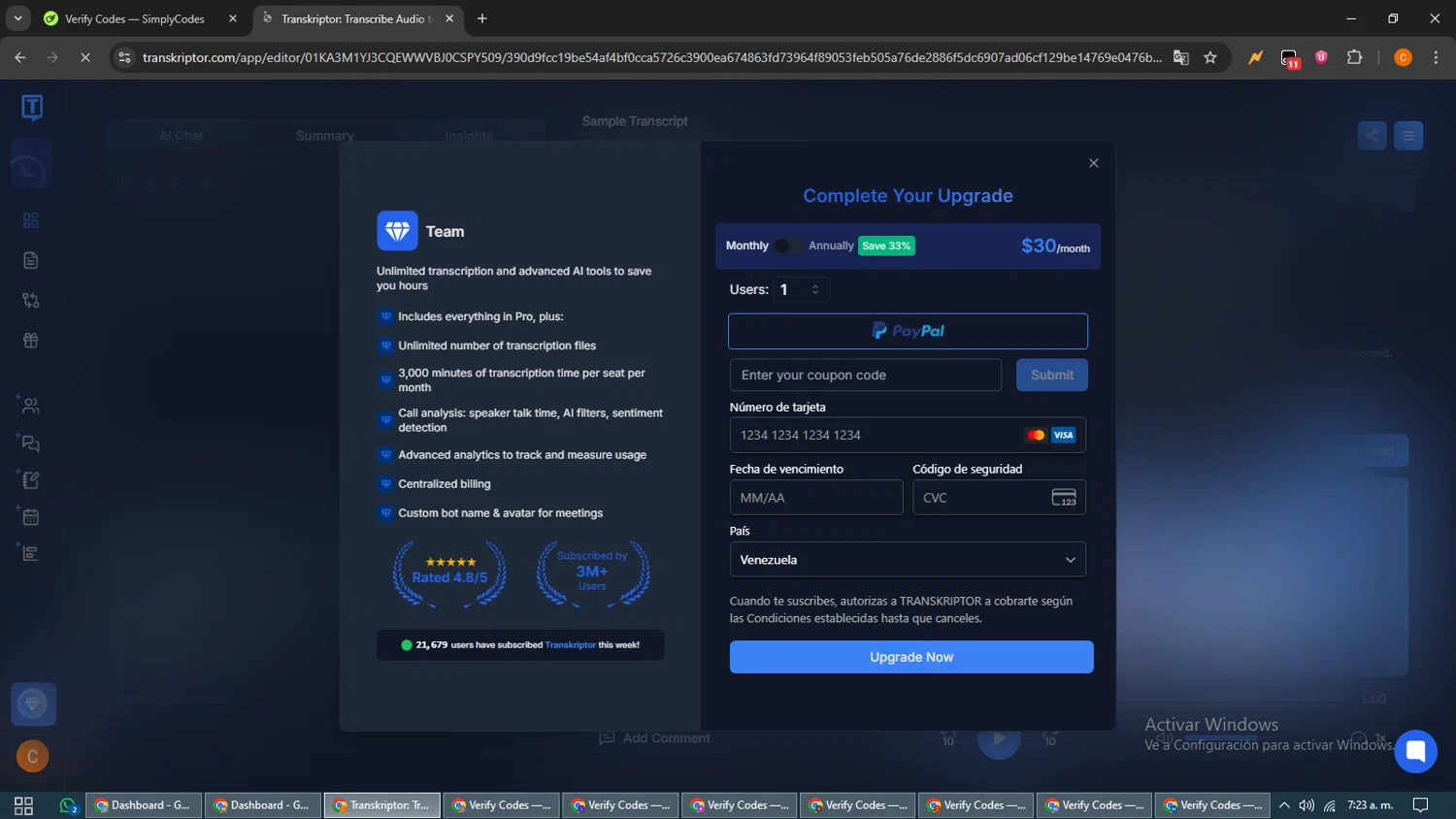This screenshot has width=1456, height=819.
Task: Toggle Monthly/Annually billing switch
Action: [x=787, y=246]
